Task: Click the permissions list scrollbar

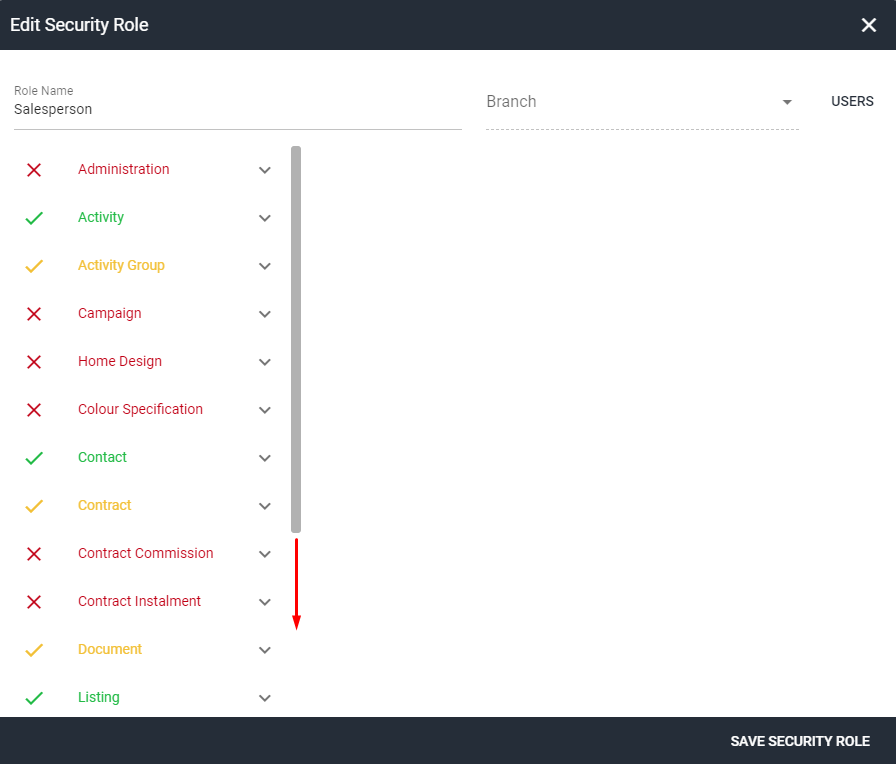Action: point(296,340)
